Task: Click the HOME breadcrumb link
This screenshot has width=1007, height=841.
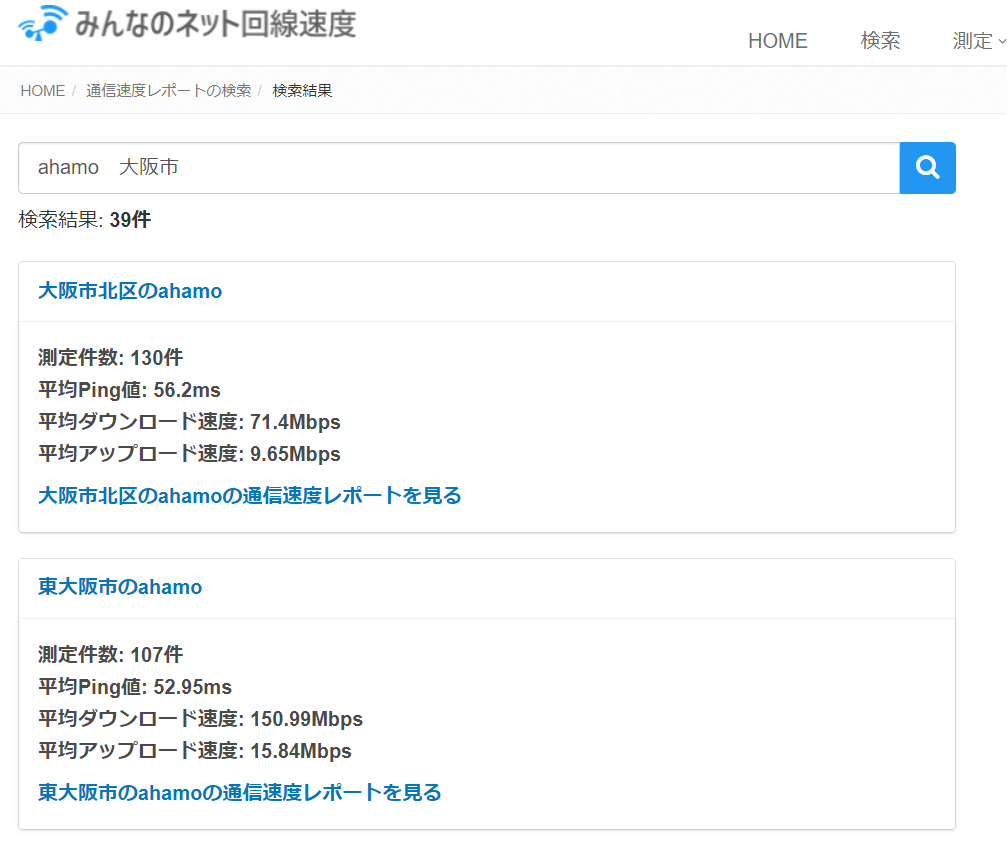Action: pos(42,91)
